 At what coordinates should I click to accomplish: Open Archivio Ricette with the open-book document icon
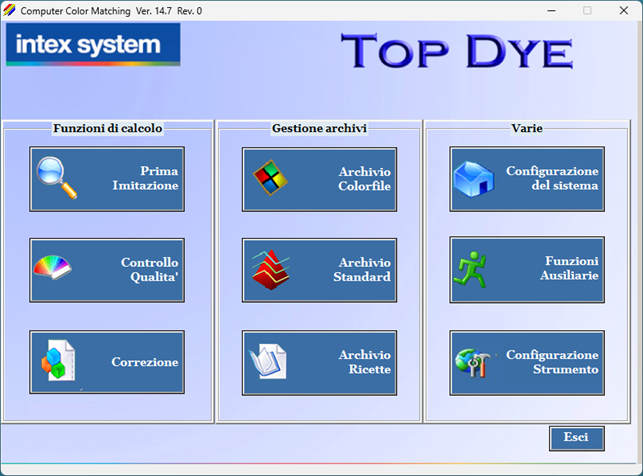[x=319, y=362]
